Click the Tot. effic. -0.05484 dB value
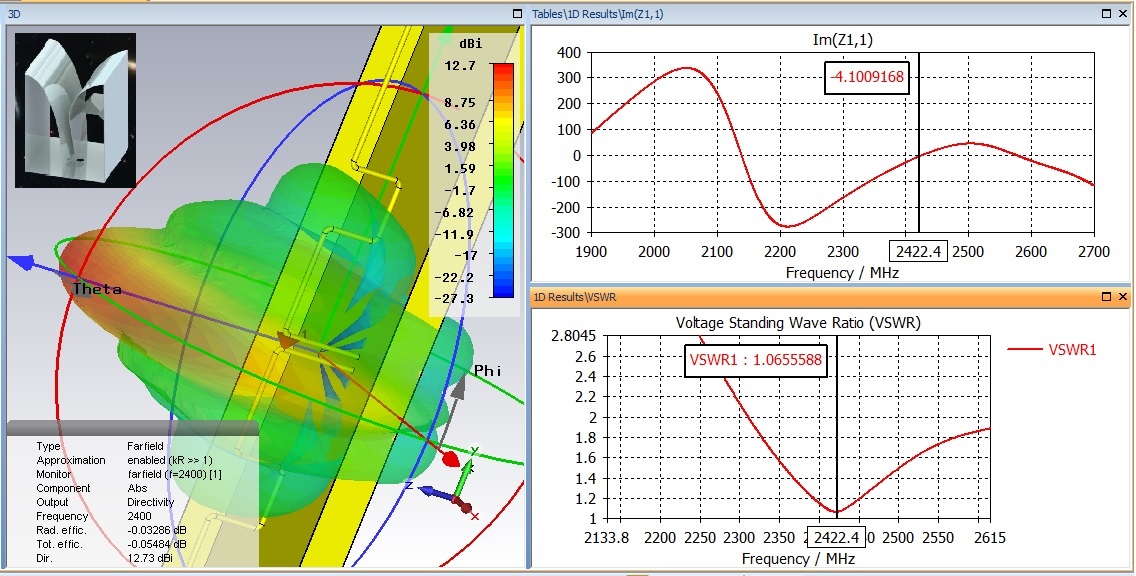 pyautogui.click(x=157, y=544)
